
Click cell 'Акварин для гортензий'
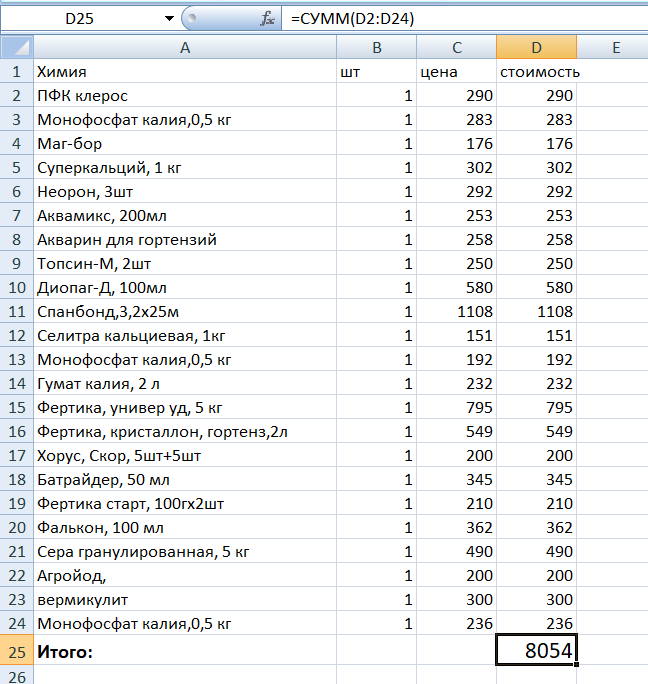(185, 239)
